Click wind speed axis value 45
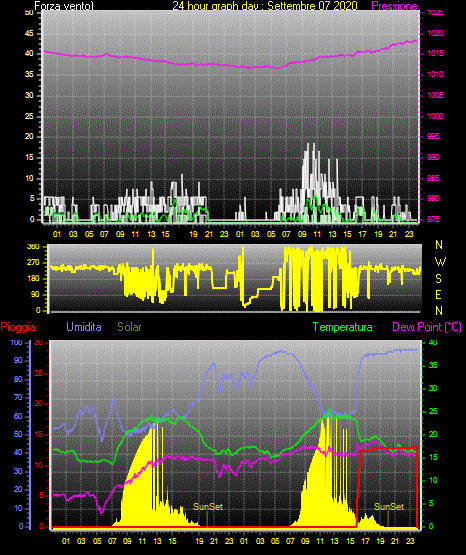 click(29, 34)
